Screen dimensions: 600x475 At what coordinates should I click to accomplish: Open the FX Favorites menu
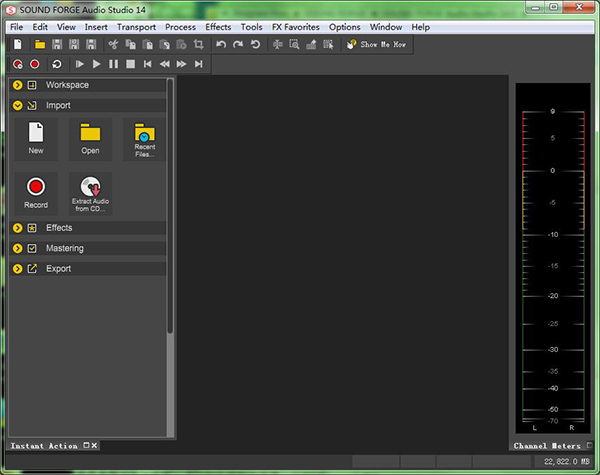[x=295, y=27]
